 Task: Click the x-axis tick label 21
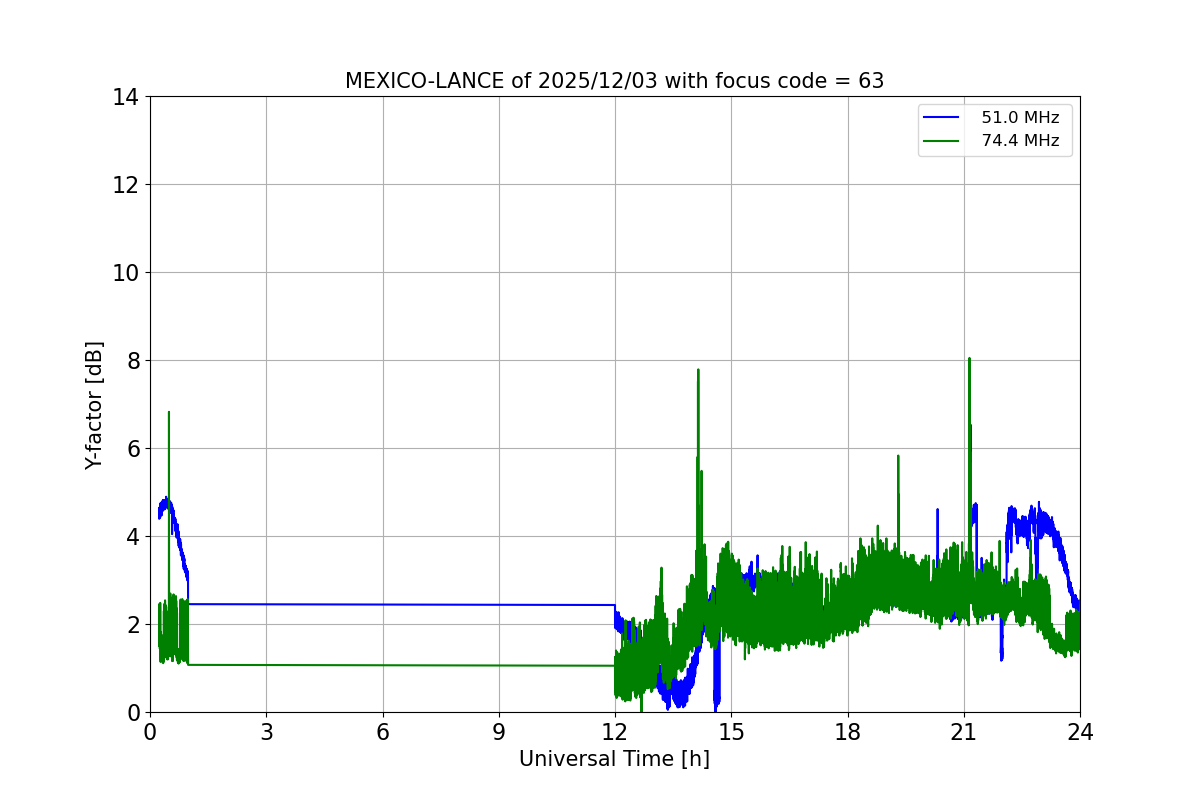[x=964, y=732]
